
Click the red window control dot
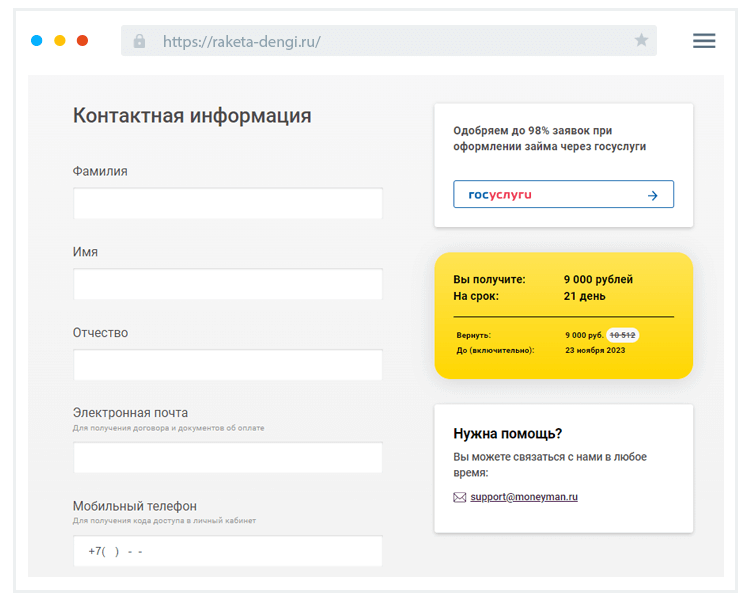click(83, 41)
